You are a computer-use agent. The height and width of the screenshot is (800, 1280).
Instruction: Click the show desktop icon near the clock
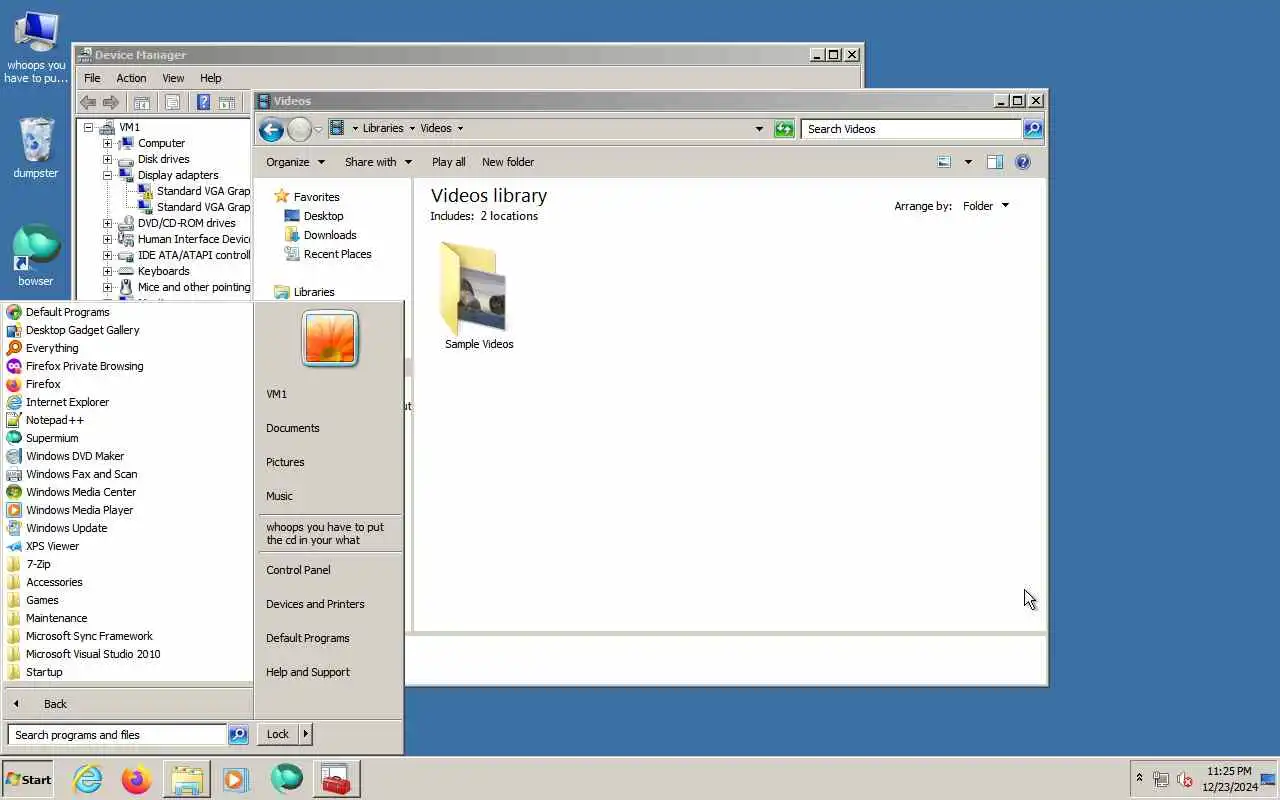(x=1268, y=779)
